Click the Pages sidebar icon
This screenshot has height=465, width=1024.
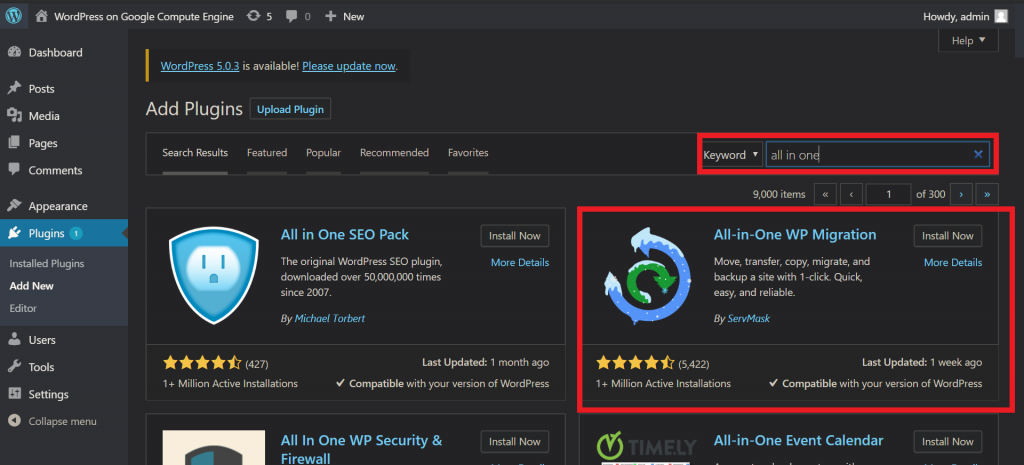[14, 143]
